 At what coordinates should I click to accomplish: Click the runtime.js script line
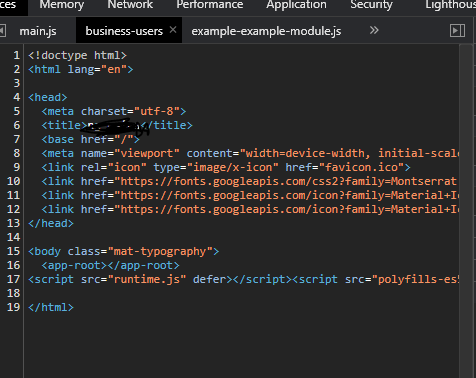point(244,279)
